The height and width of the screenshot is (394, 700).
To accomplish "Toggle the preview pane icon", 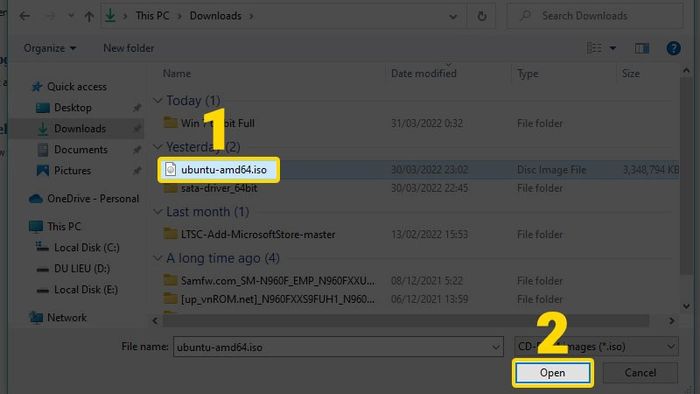I will point(642,48).
